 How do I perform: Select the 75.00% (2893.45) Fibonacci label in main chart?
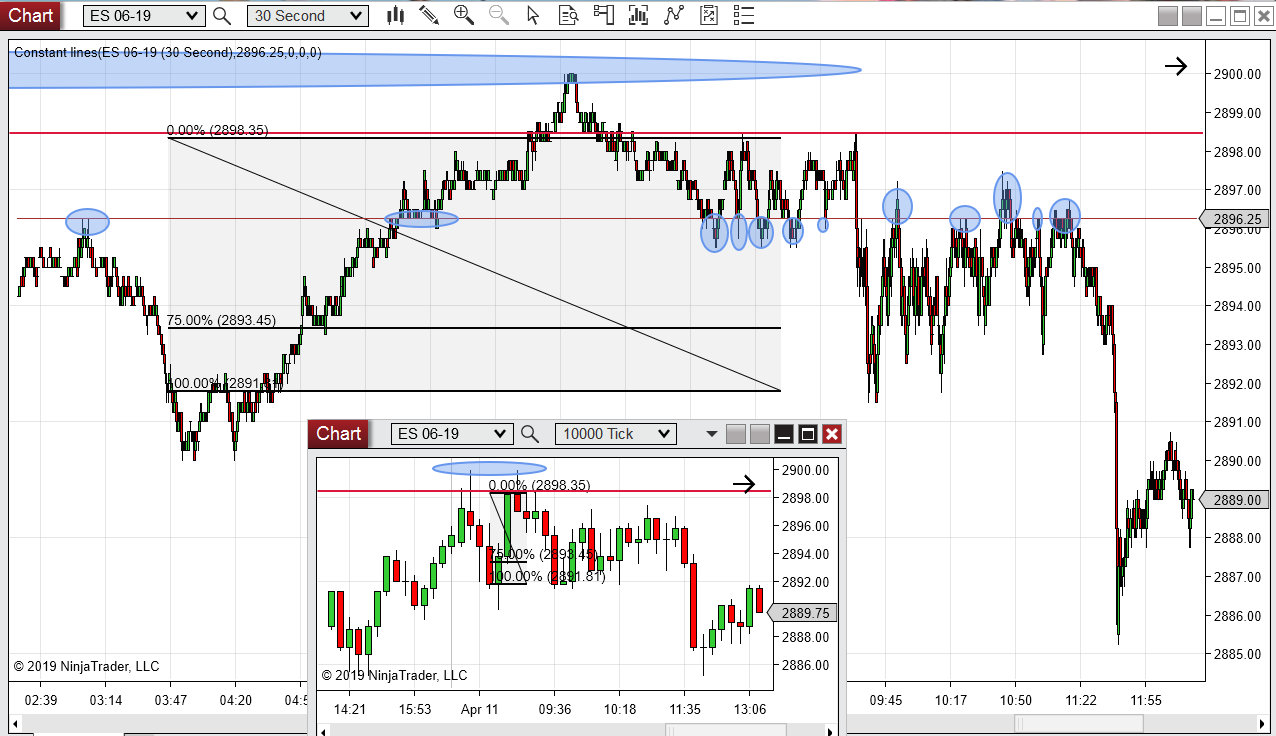pyautogui.click(x=221, y=321)
